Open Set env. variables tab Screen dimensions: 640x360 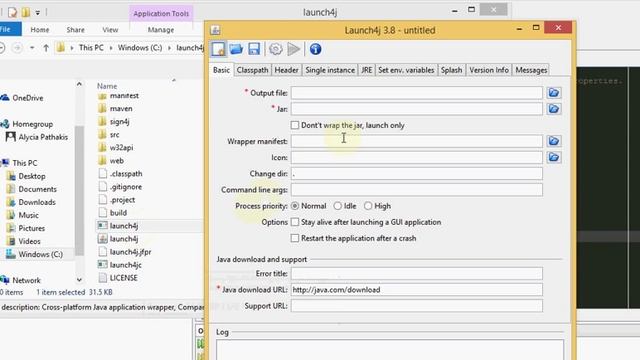point(406,70)
